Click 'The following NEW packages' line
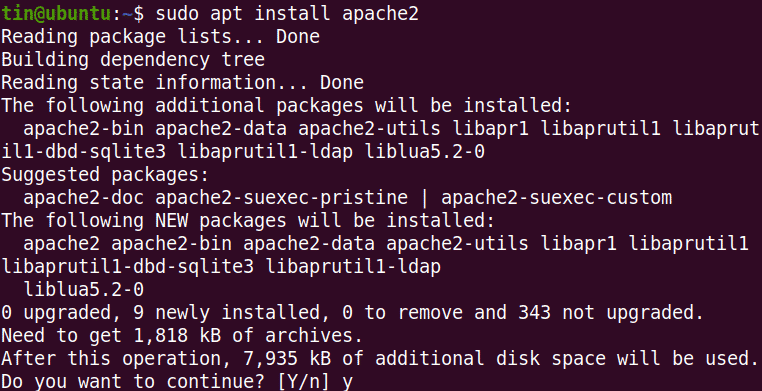 click(248, 221)
